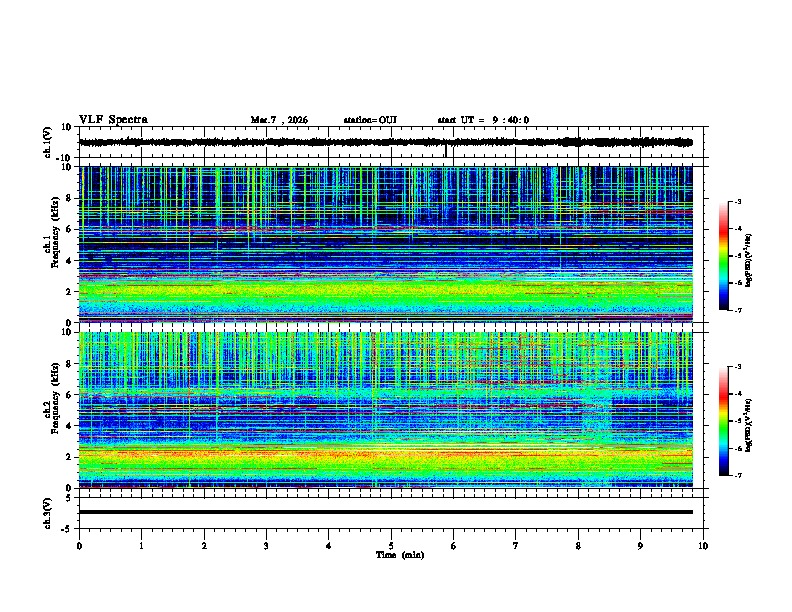Click the "ch.1(V)" waveform axis label
Screen dimensions: 792x612
[48, 142]
